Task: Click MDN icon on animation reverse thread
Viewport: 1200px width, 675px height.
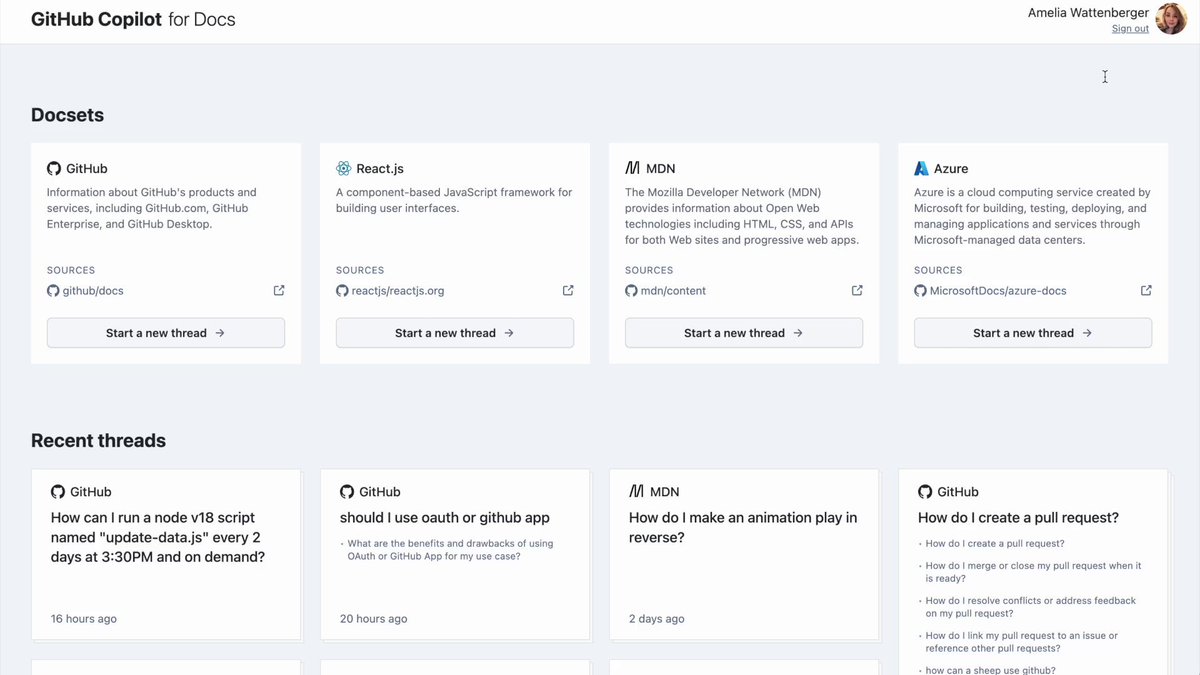Action: tap(636, 492)
